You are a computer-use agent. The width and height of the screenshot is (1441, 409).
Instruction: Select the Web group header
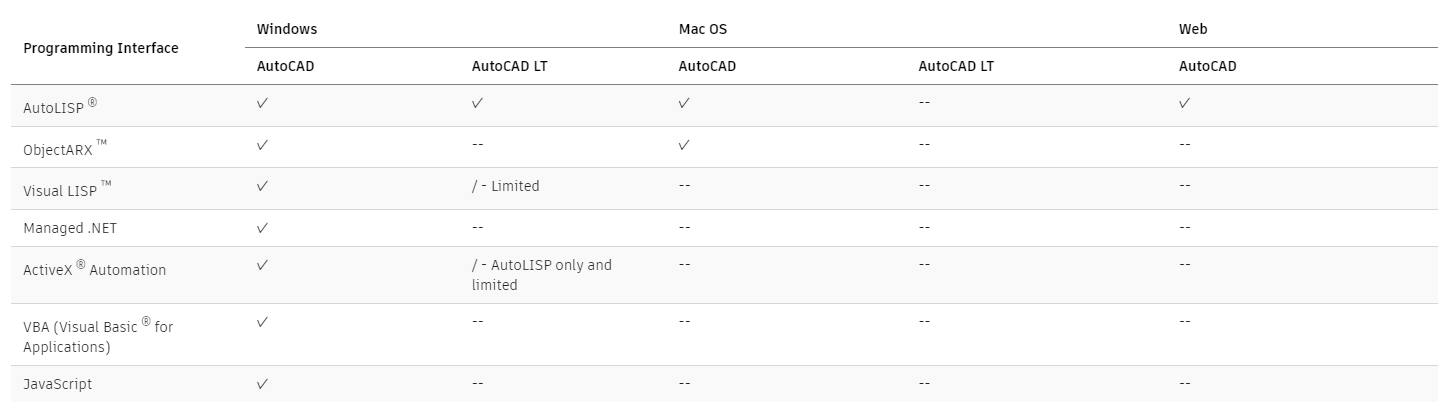point(1193,29)
